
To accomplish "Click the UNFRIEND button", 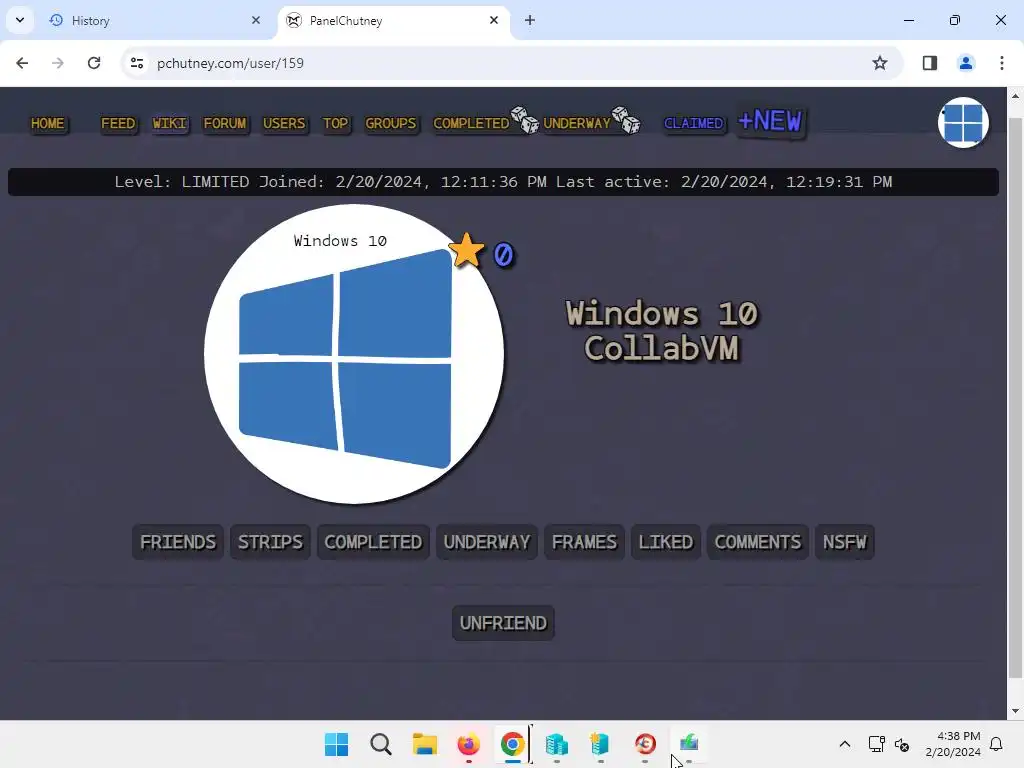I will (503, 623).
